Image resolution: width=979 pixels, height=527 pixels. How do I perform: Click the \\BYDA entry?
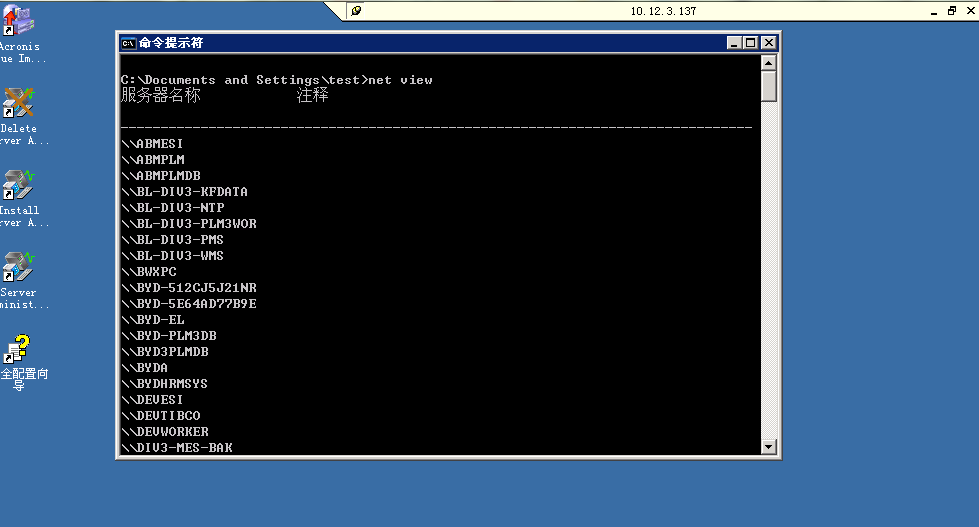click(x=144, y=368)
